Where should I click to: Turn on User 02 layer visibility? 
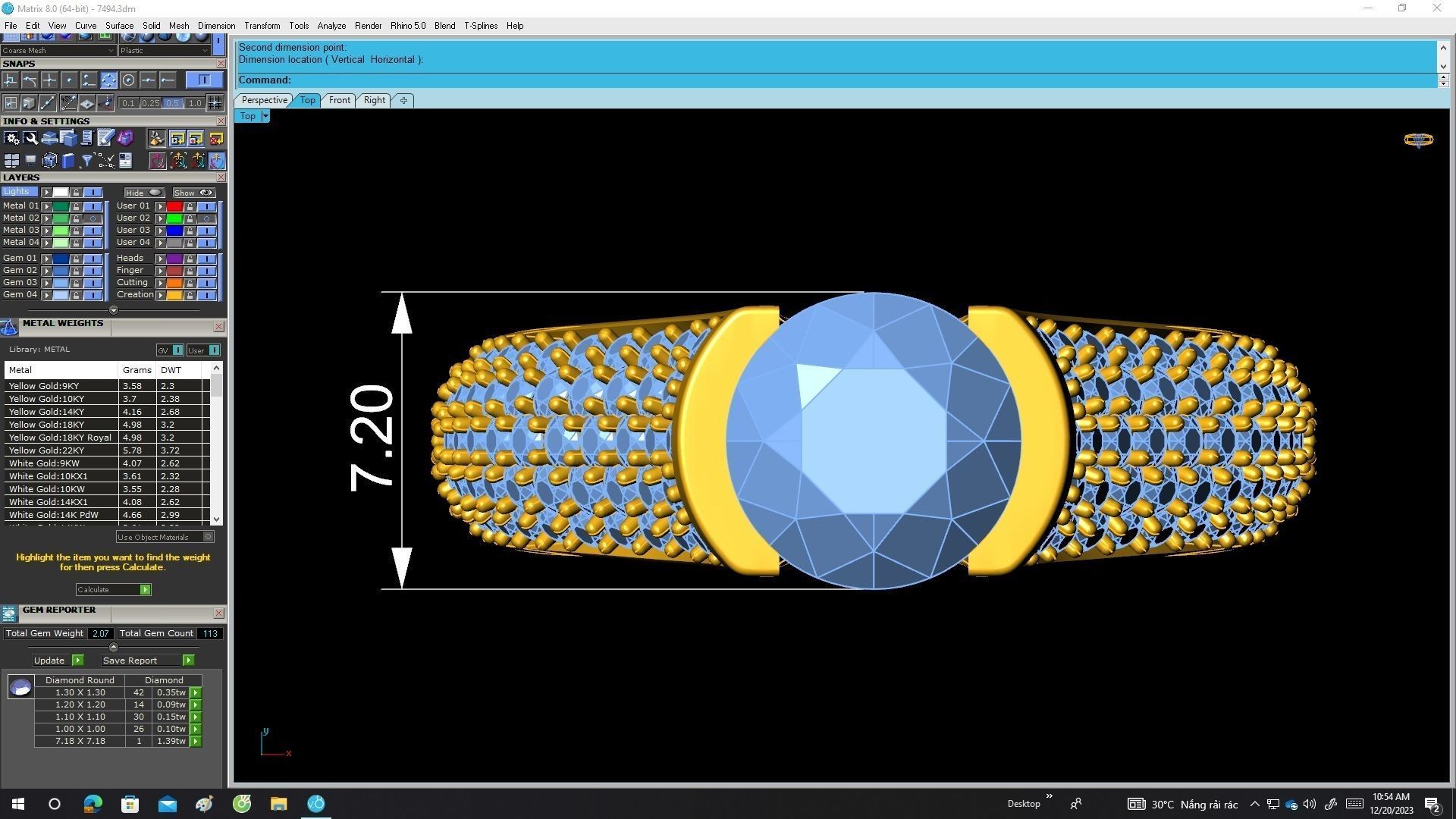[x=206, y=218]
